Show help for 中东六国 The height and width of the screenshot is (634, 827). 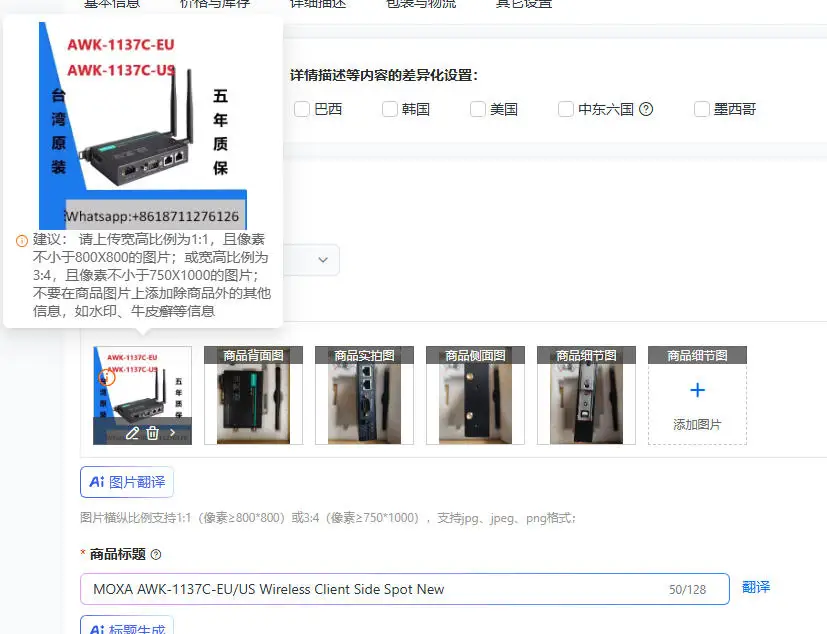[646, 109]
